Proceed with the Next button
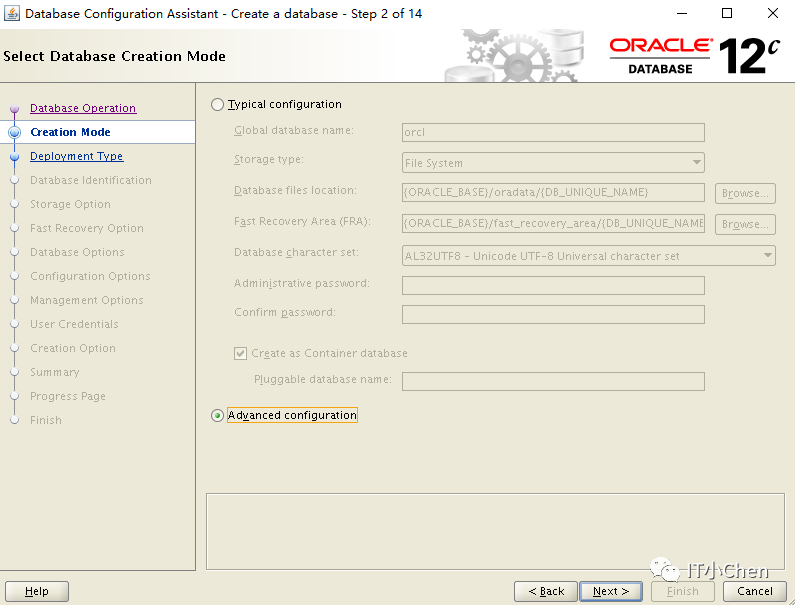The image size is (795, 605). pyautogui.click(x=611, y=591)
